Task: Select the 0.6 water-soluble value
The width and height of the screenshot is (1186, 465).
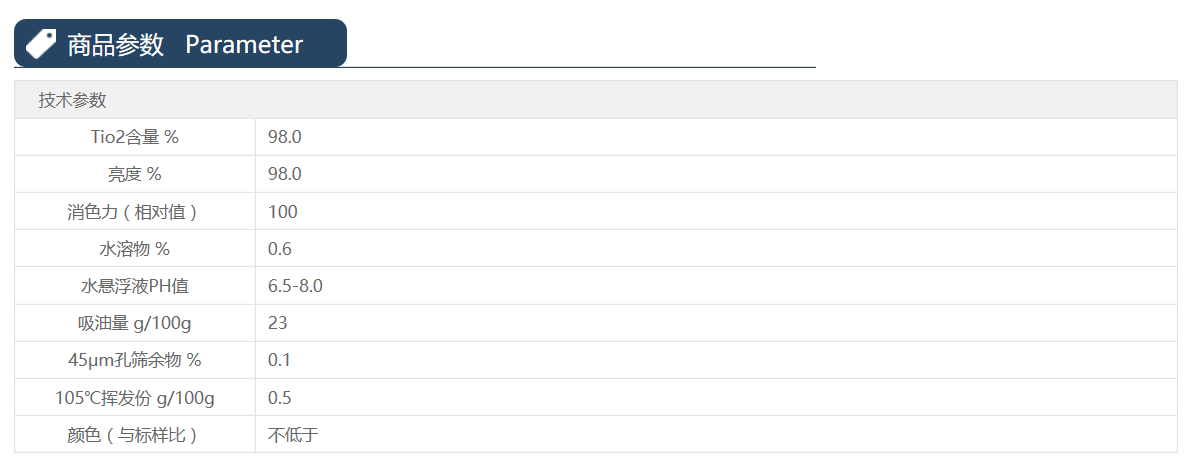Action: click(280, 249)
